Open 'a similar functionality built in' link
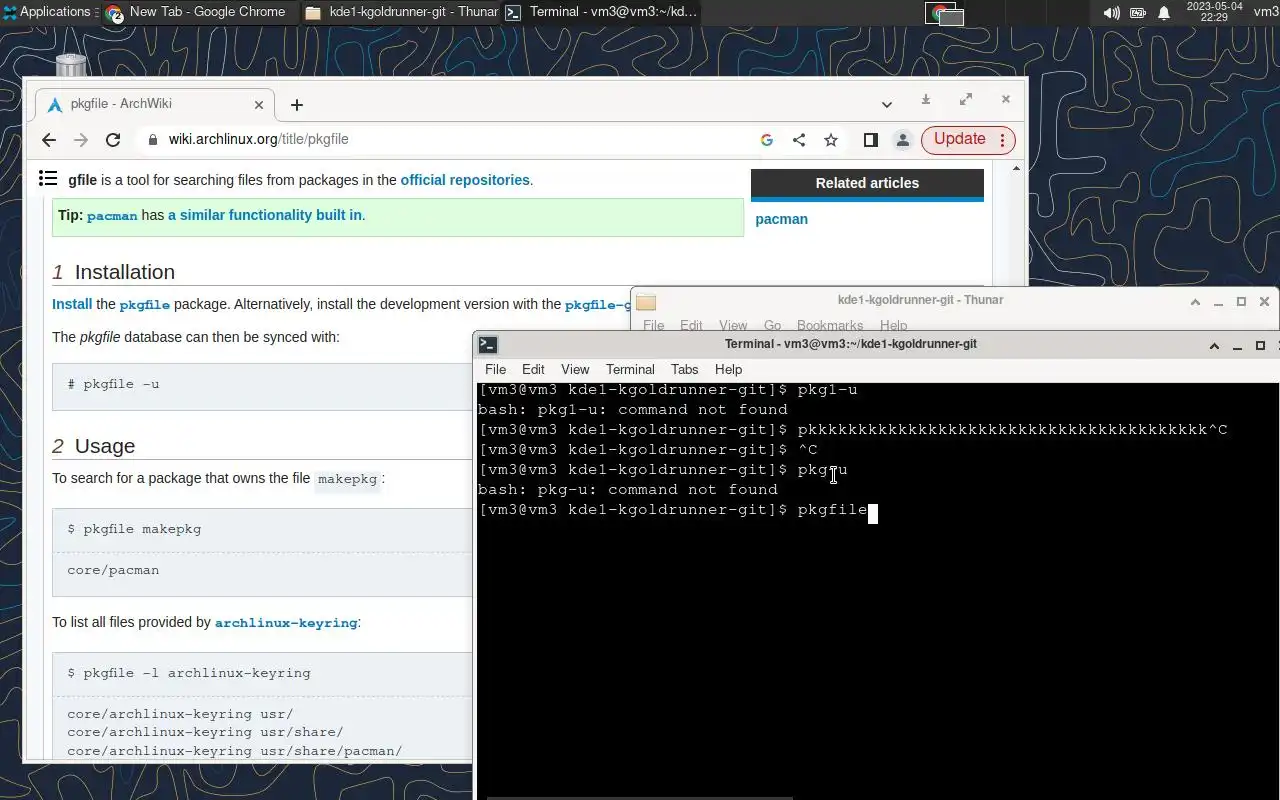The width and height of the screenshot is (1280, 800). (x=265, y=215)
